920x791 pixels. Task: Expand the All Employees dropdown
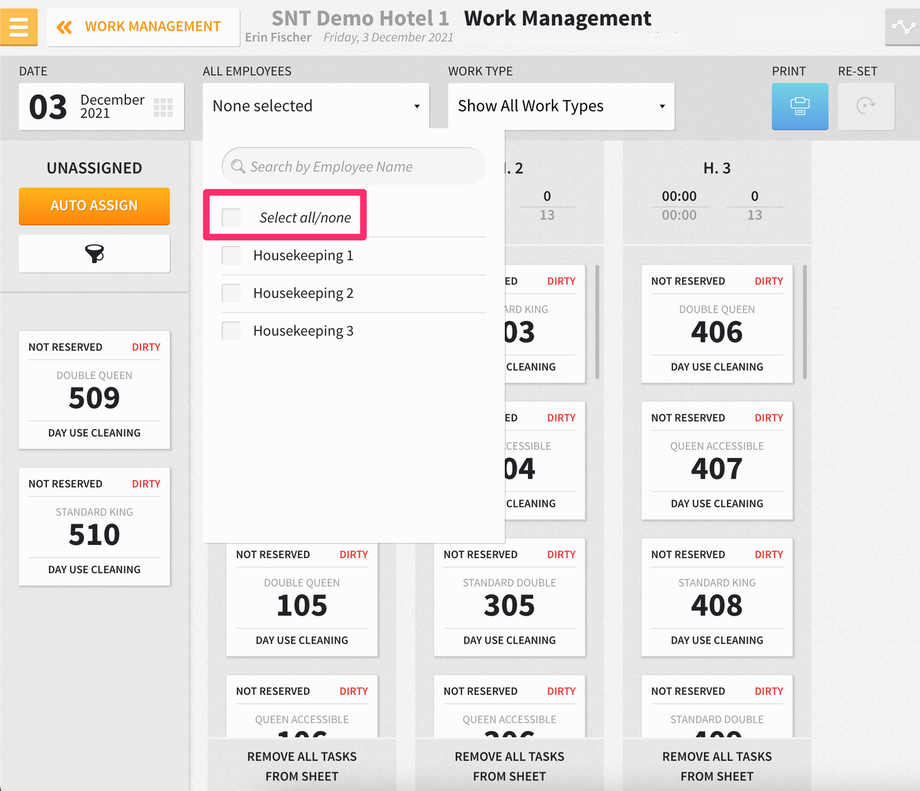(316, 106)
